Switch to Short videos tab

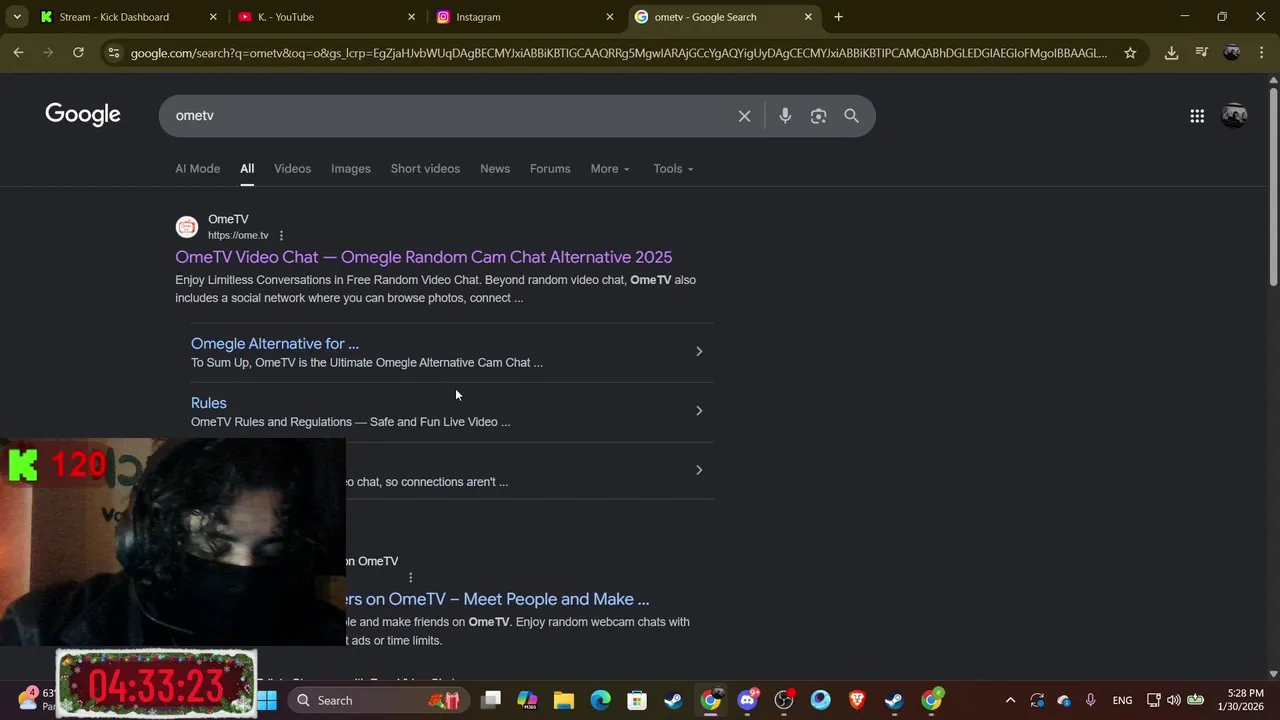425,169
